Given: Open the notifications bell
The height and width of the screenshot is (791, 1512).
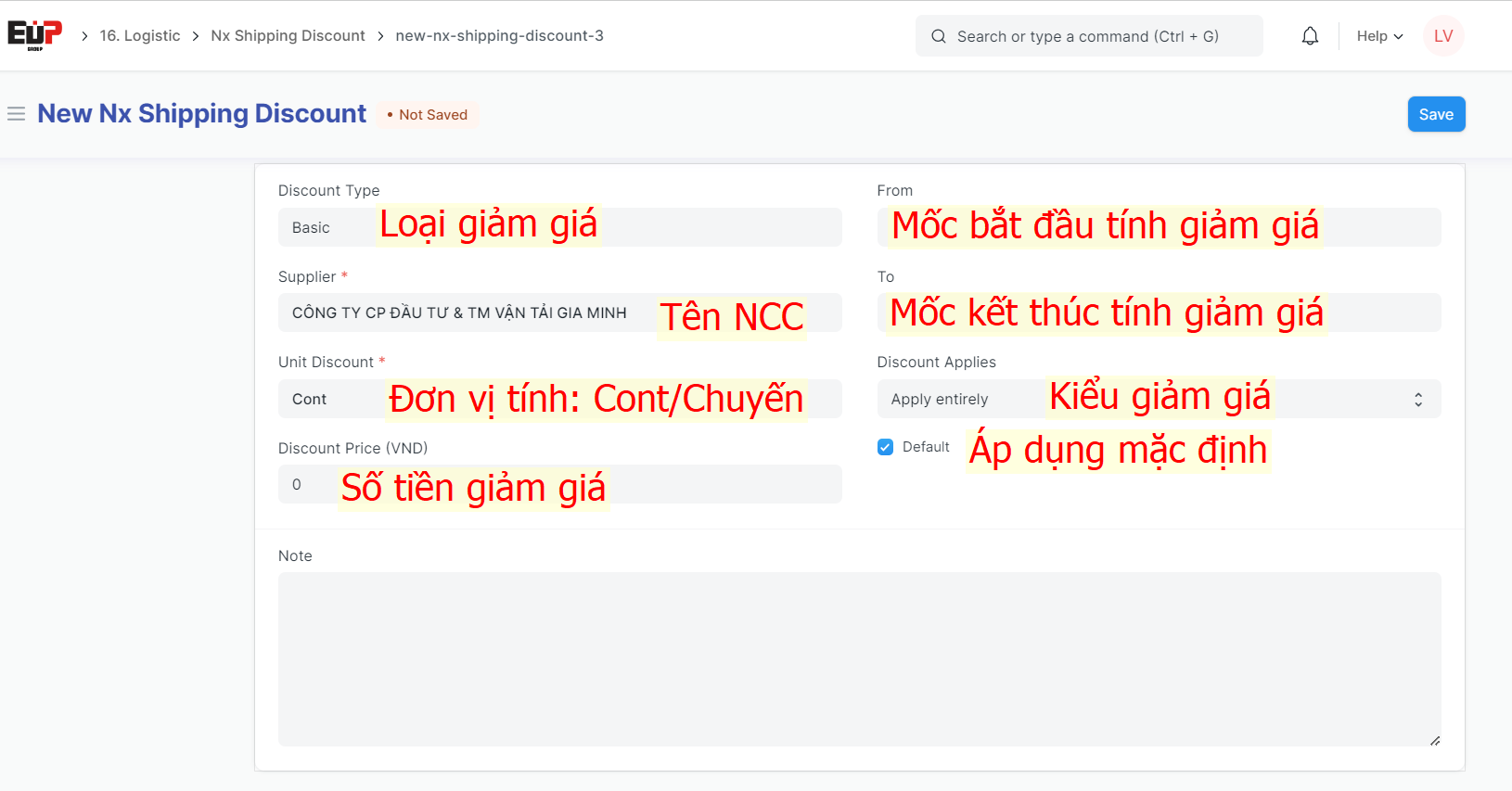Looking at the screenshot, I should [1309, 36].
